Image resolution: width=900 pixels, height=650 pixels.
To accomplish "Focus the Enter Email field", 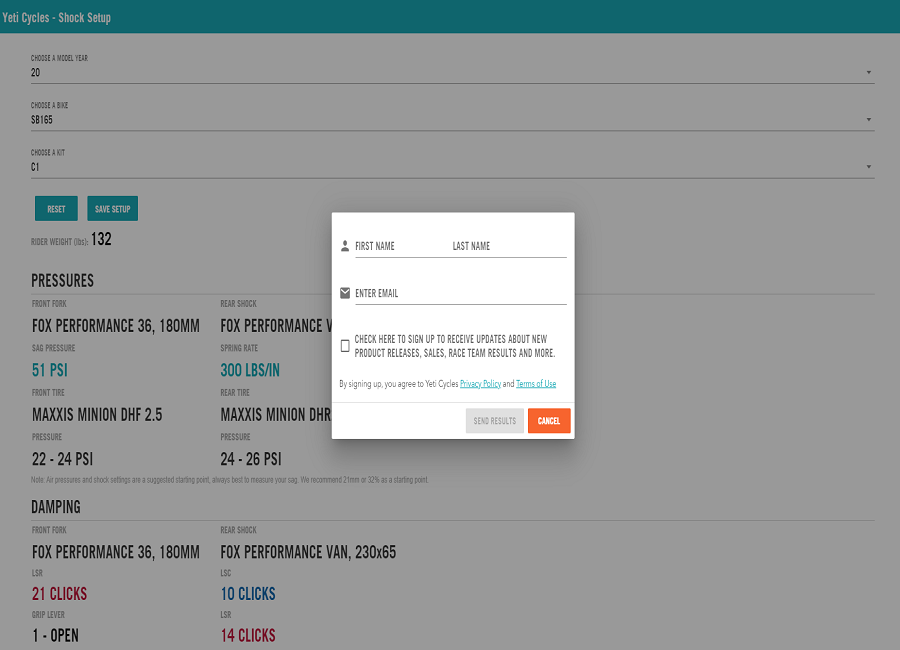I will coord(461,293).
